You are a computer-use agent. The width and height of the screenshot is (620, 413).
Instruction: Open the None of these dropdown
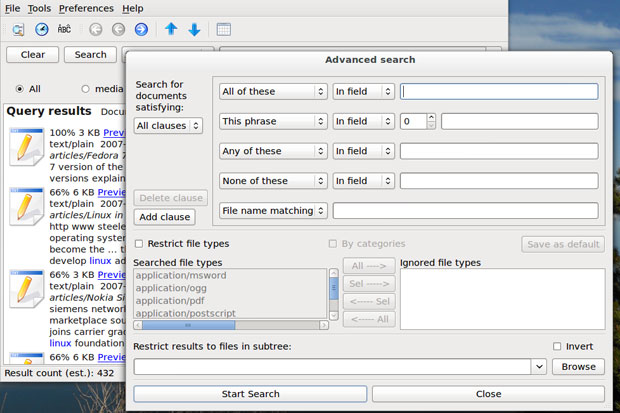pyautogui.click(x=273, y=181)
